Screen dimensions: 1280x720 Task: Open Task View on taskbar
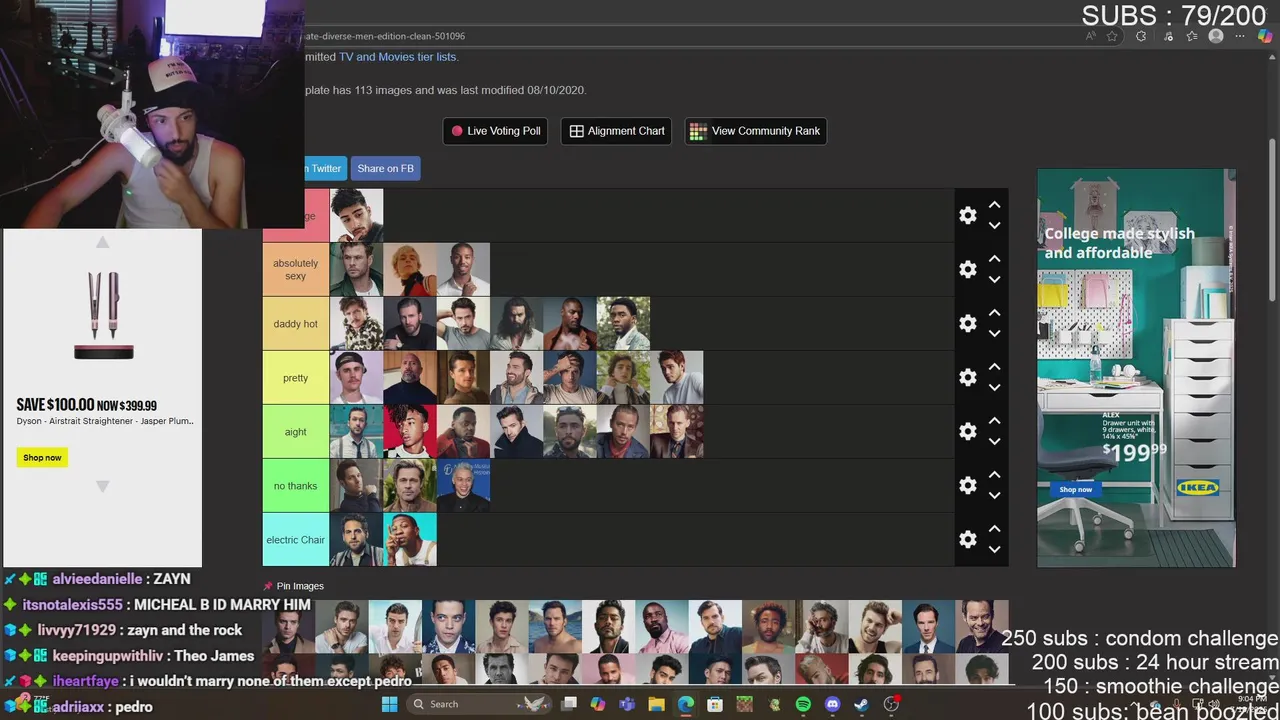(569, 704)
